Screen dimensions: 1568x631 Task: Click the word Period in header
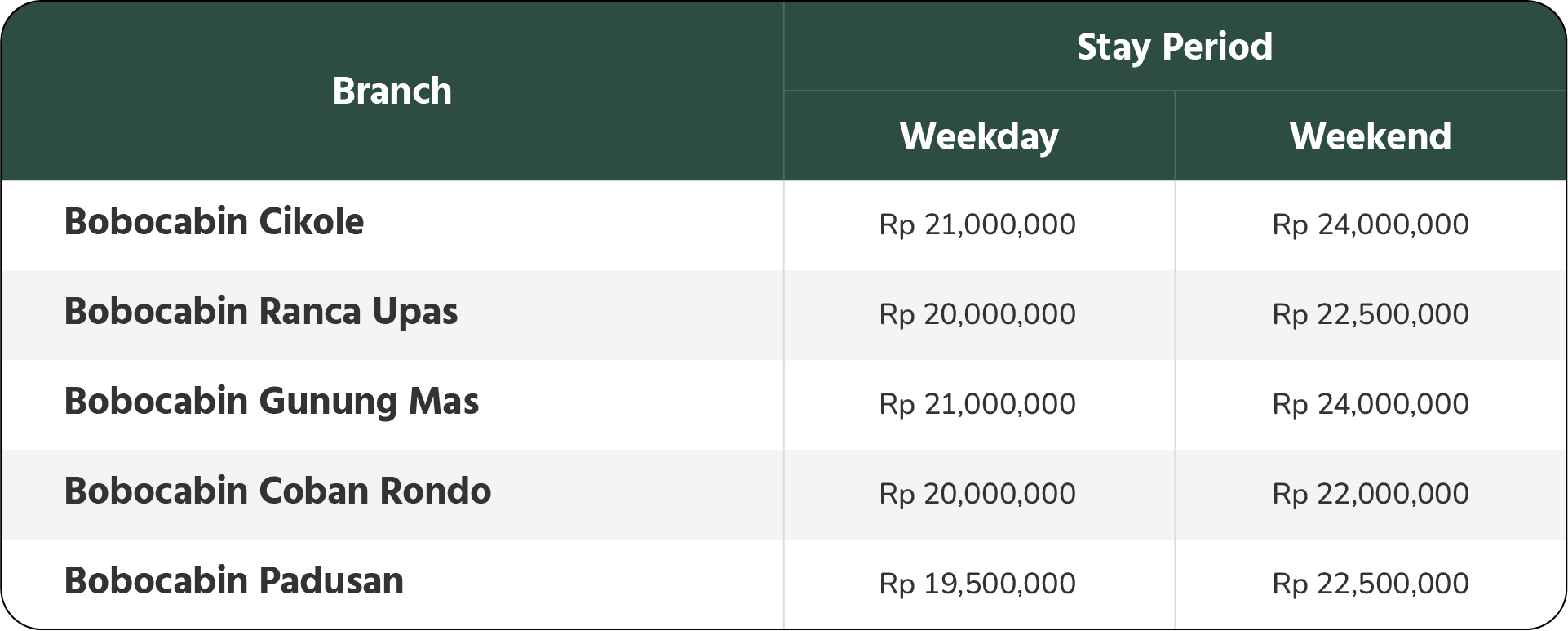[x=1217, y=46]
